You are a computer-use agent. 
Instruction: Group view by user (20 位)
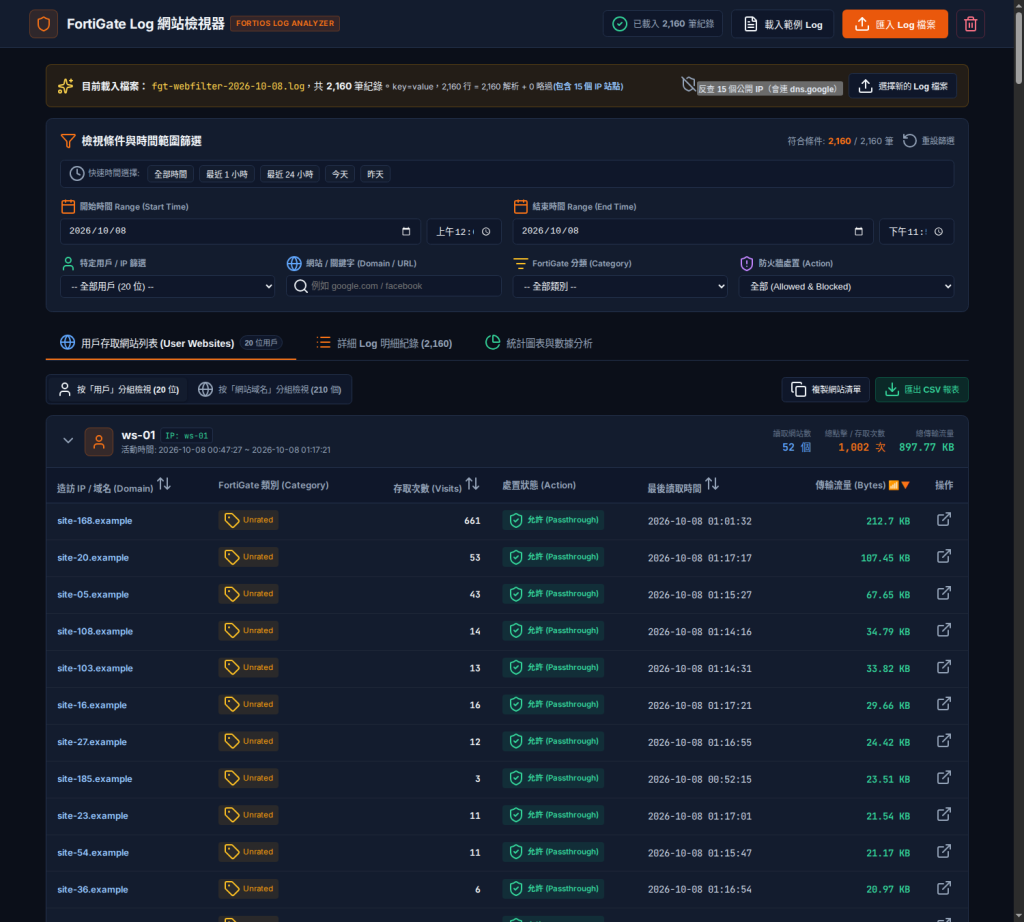[x=118, y=390]
